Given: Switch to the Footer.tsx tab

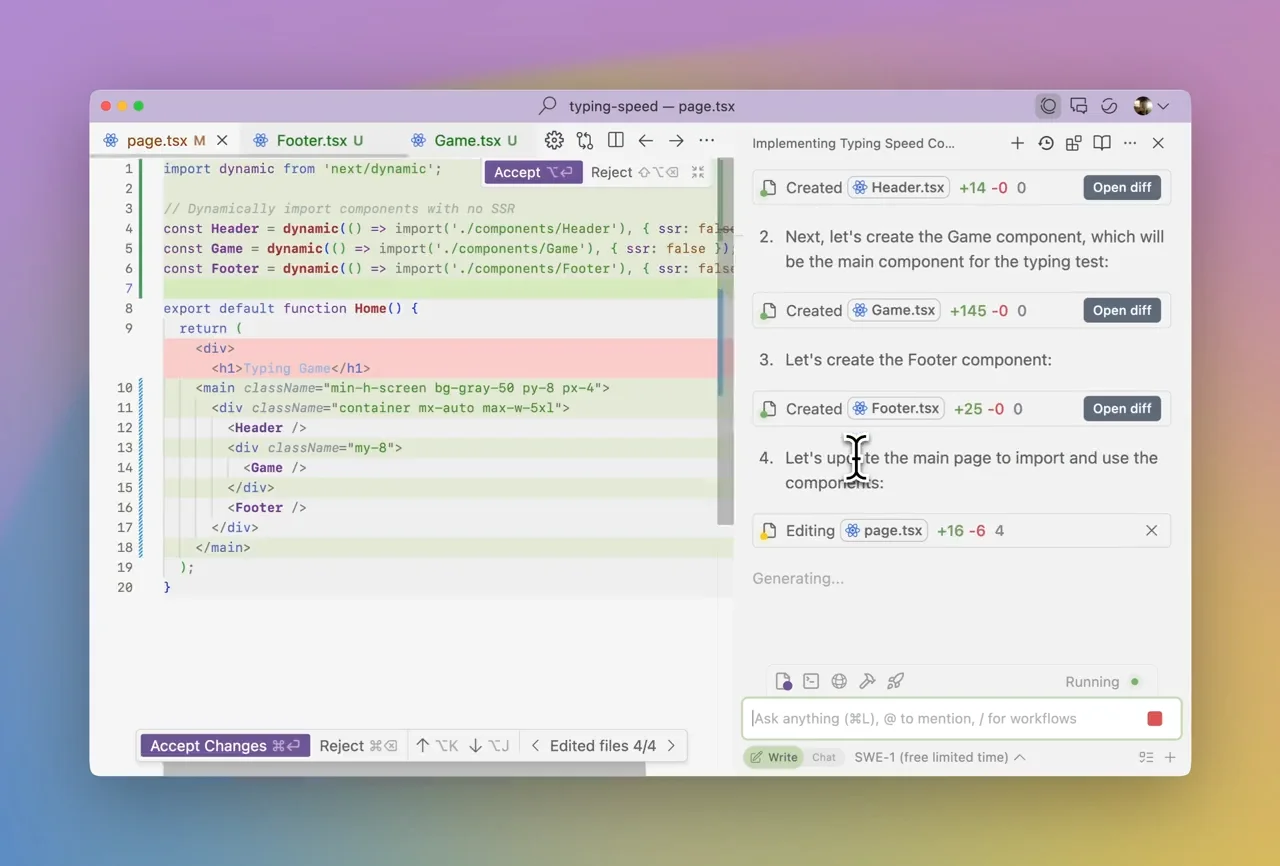Looking at the screenshot, I should click(x=311, y=141).
